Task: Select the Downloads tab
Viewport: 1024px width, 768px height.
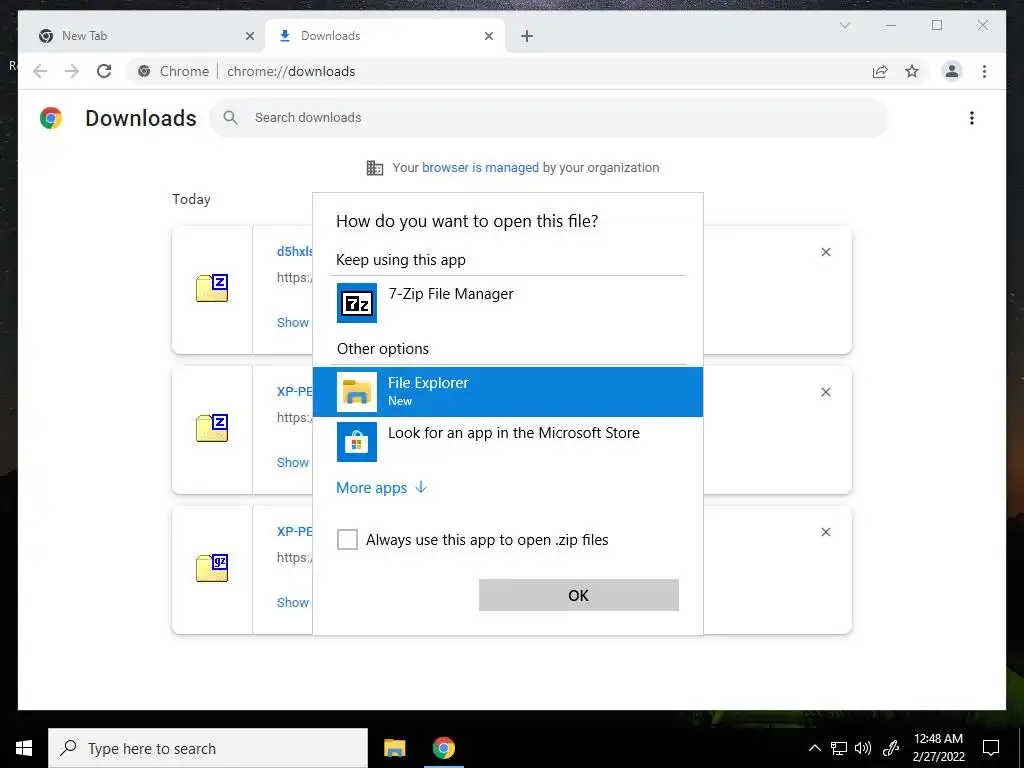Action: 385,36
